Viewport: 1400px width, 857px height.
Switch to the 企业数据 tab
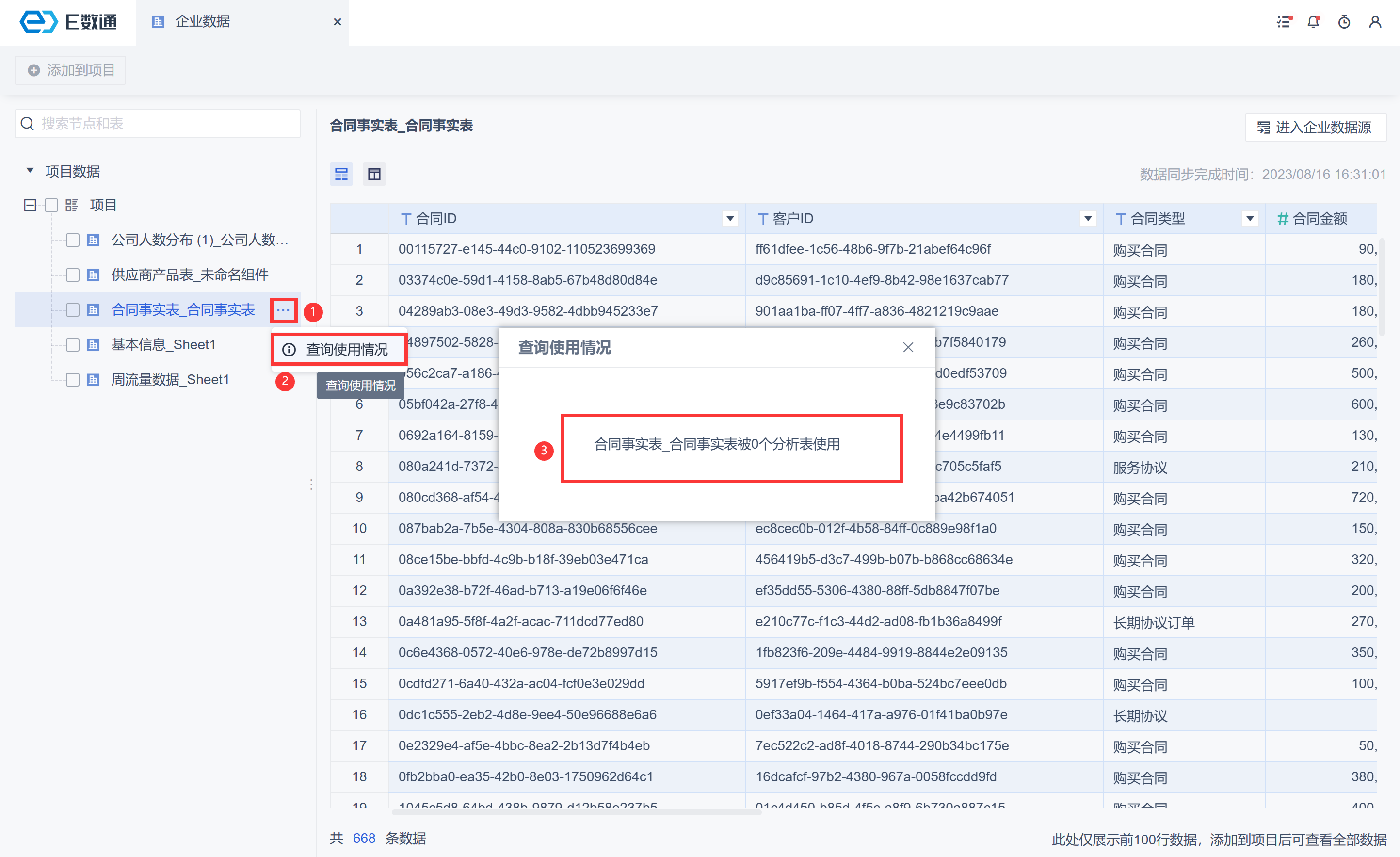tap(202, 22)
